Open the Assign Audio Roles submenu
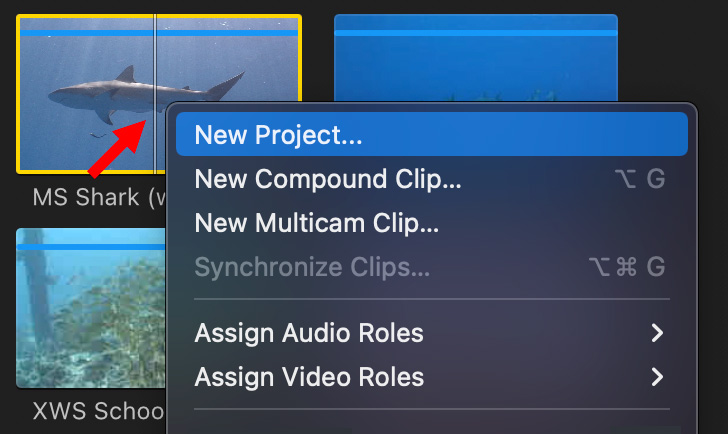The image size is (728, 434). 432,333
